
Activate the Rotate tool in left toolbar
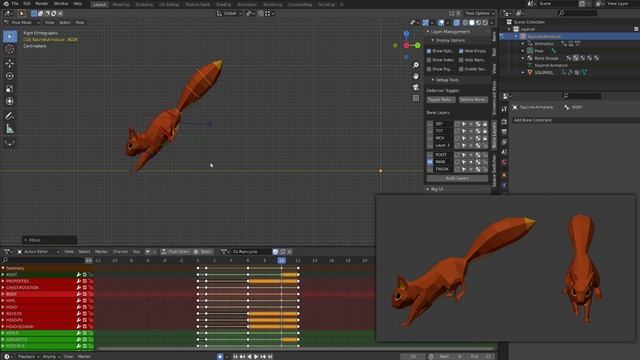click(10, 76)
